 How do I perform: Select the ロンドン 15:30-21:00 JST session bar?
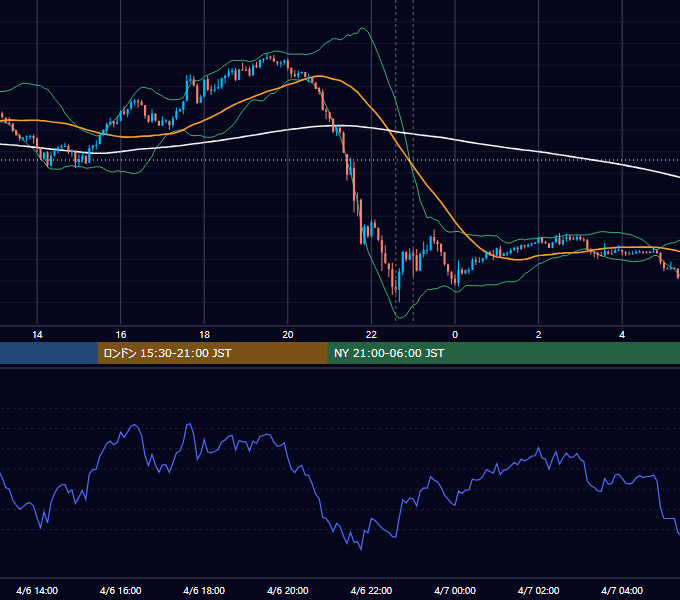tap(212, 353)
